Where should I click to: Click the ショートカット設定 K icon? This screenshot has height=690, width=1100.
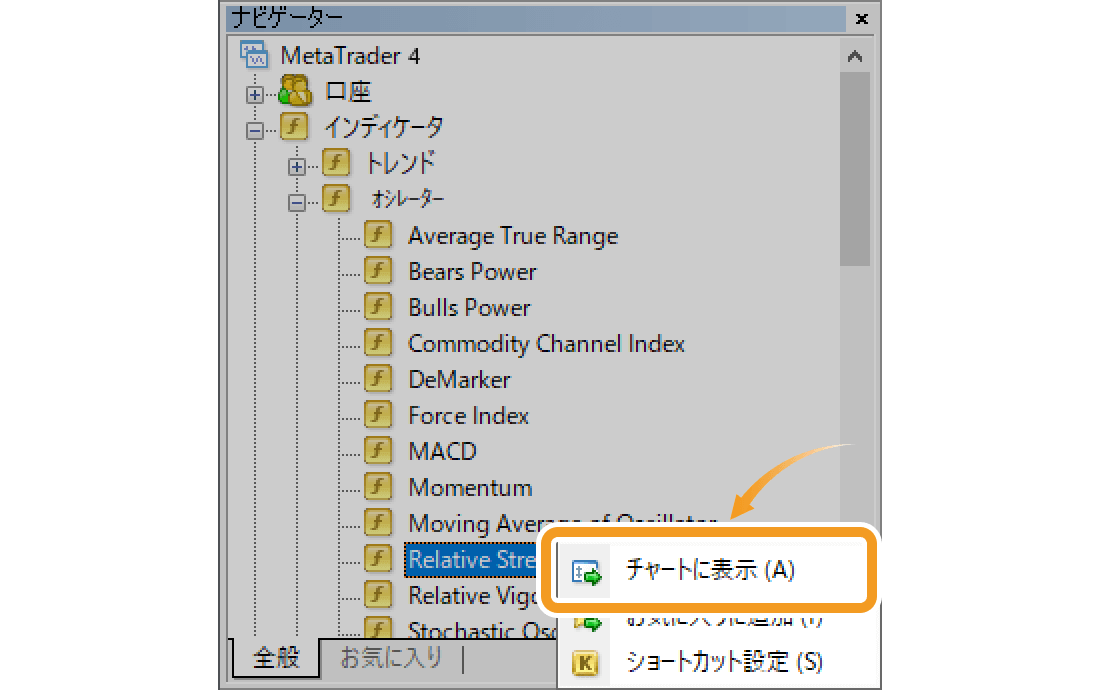pyautogui.click(x=585, y=662)
